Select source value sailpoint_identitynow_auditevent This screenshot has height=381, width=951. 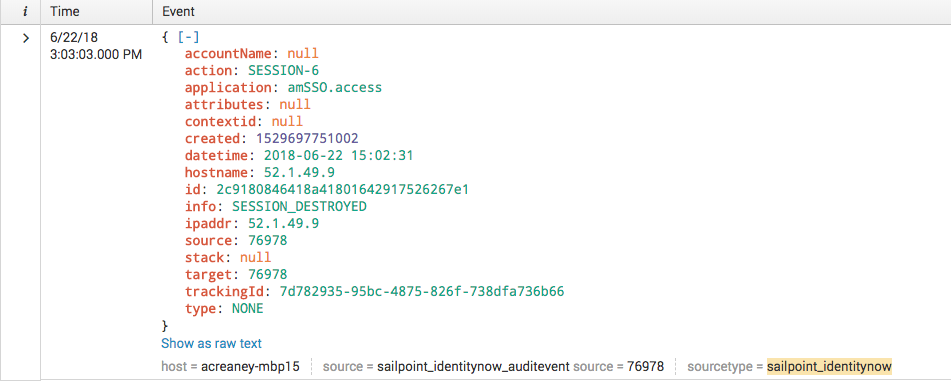click(473, 366)
